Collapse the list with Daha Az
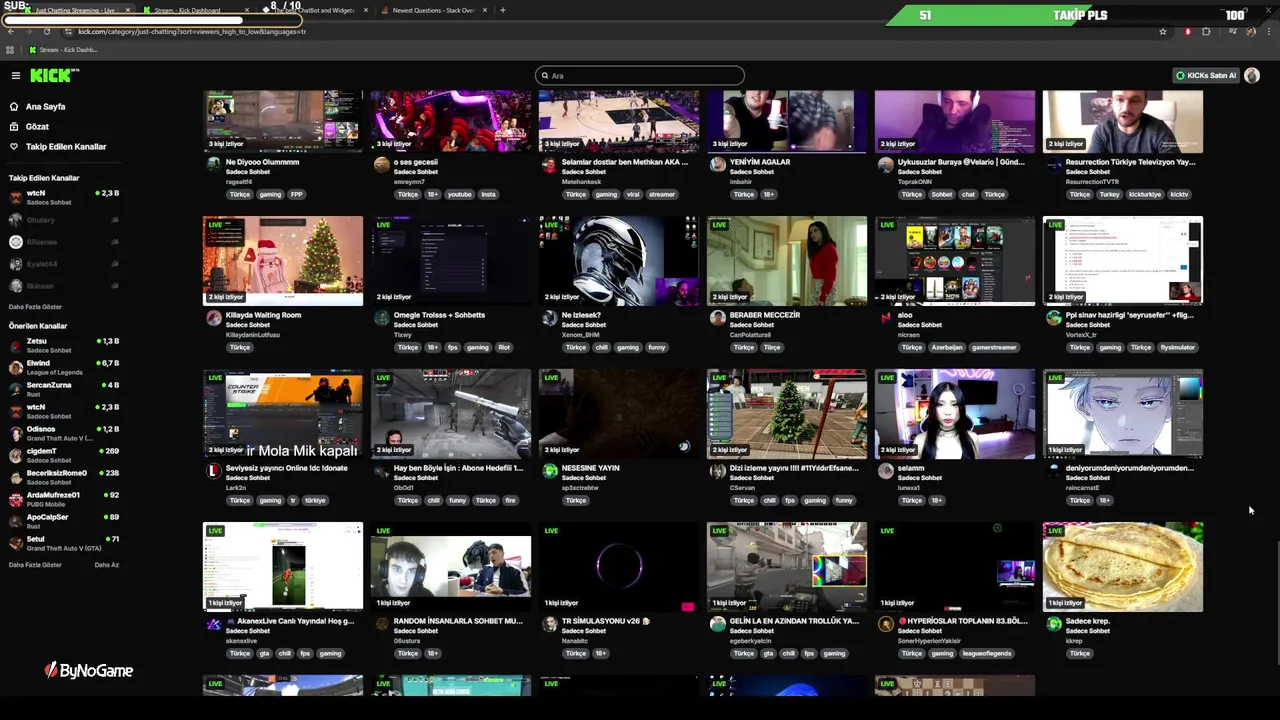The width and height of the screenshot is (1280, 720). click(106, 565)
